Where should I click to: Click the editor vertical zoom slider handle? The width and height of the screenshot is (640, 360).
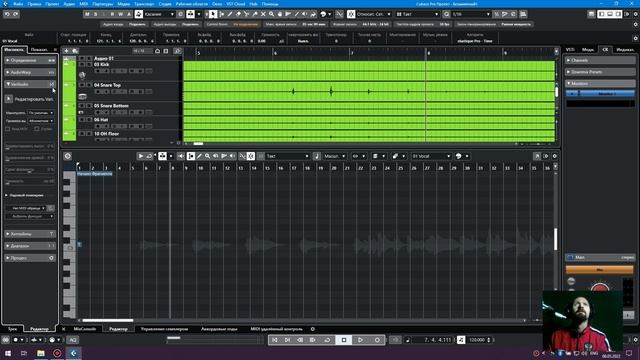pos(555,239)
